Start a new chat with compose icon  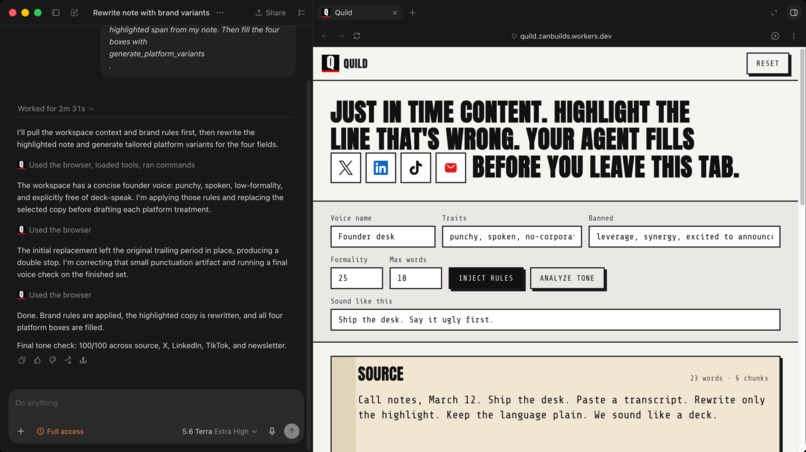pos(75,12)
